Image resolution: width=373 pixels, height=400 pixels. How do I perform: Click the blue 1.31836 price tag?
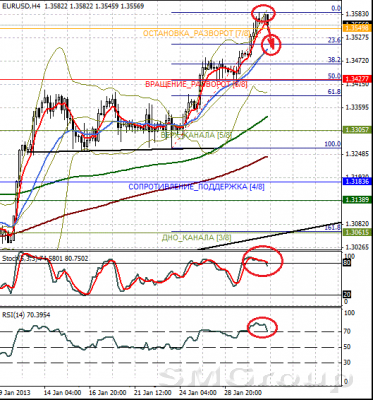pyautogui.click(x=357, y=181)
